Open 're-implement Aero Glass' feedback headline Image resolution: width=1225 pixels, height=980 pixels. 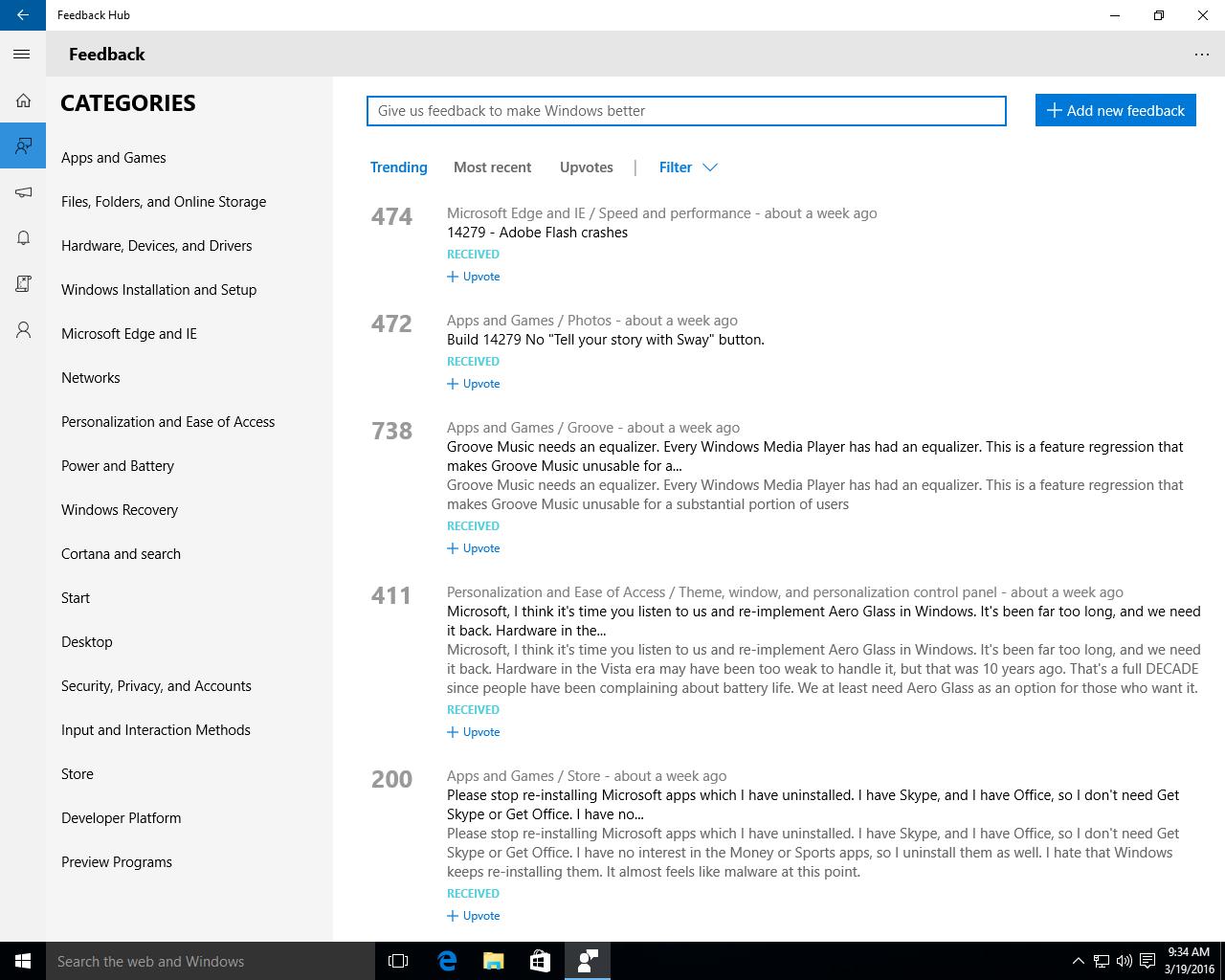pyautogui.click(x=823, y=621)
